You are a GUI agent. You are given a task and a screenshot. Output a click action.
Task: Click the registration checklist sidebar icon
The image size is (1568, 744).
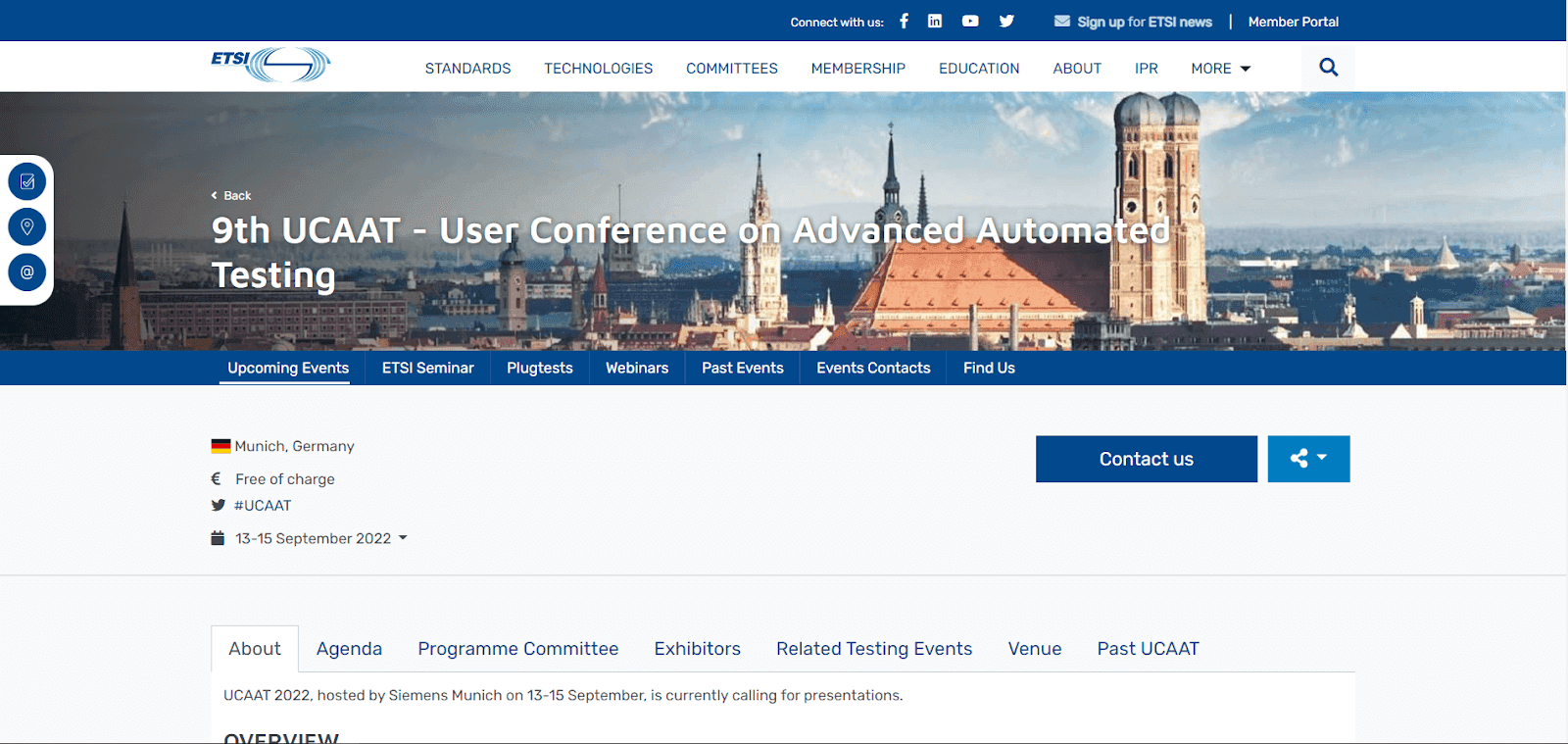27,181
